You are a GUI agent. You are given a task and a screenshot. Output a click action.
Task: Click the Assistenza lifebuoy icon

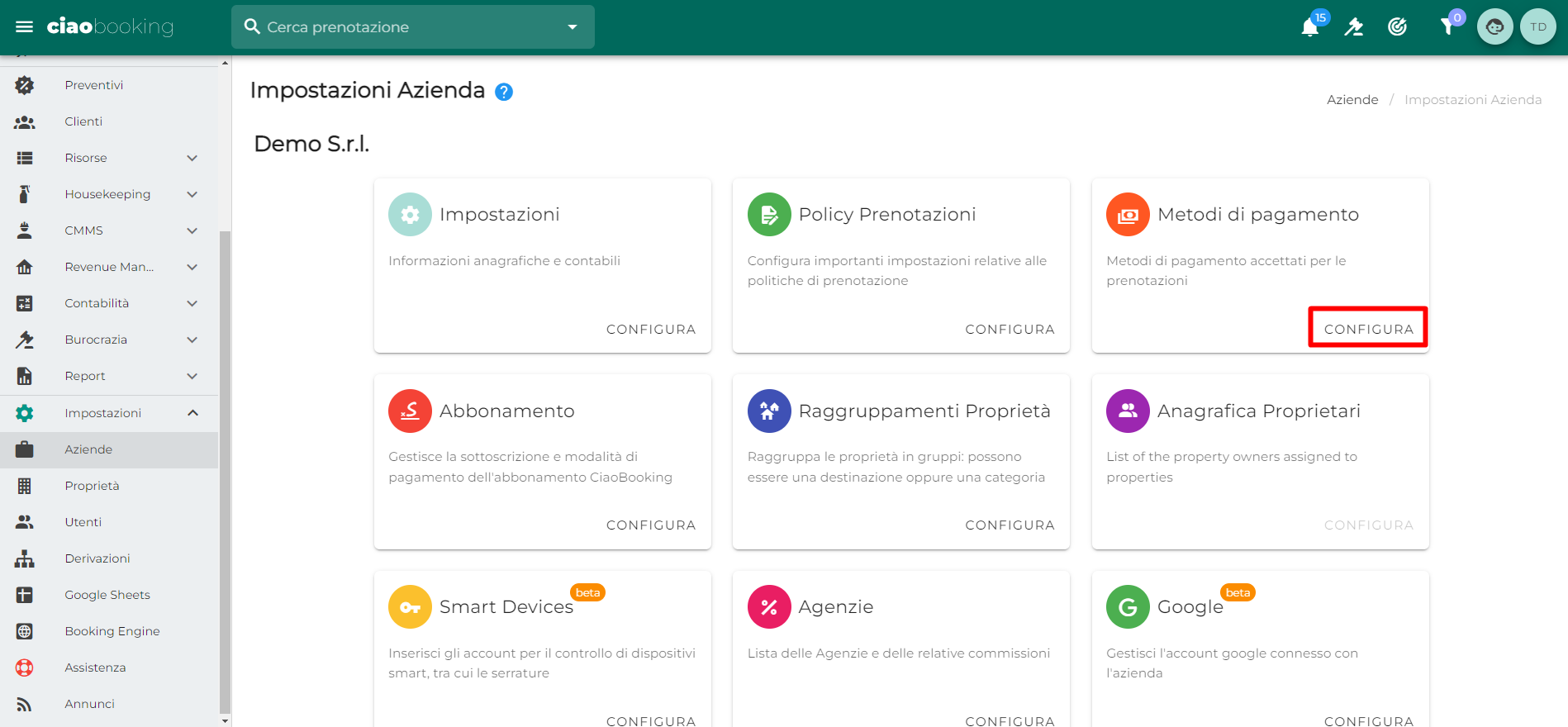tap(25, 668)
